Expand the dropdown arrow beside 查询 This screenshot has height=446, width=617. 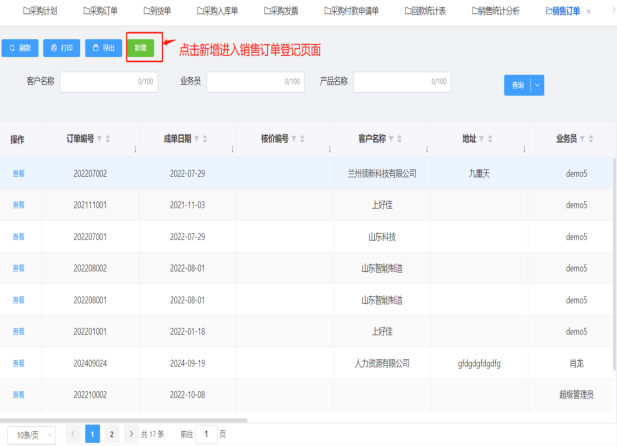click(x=538, y=85)
